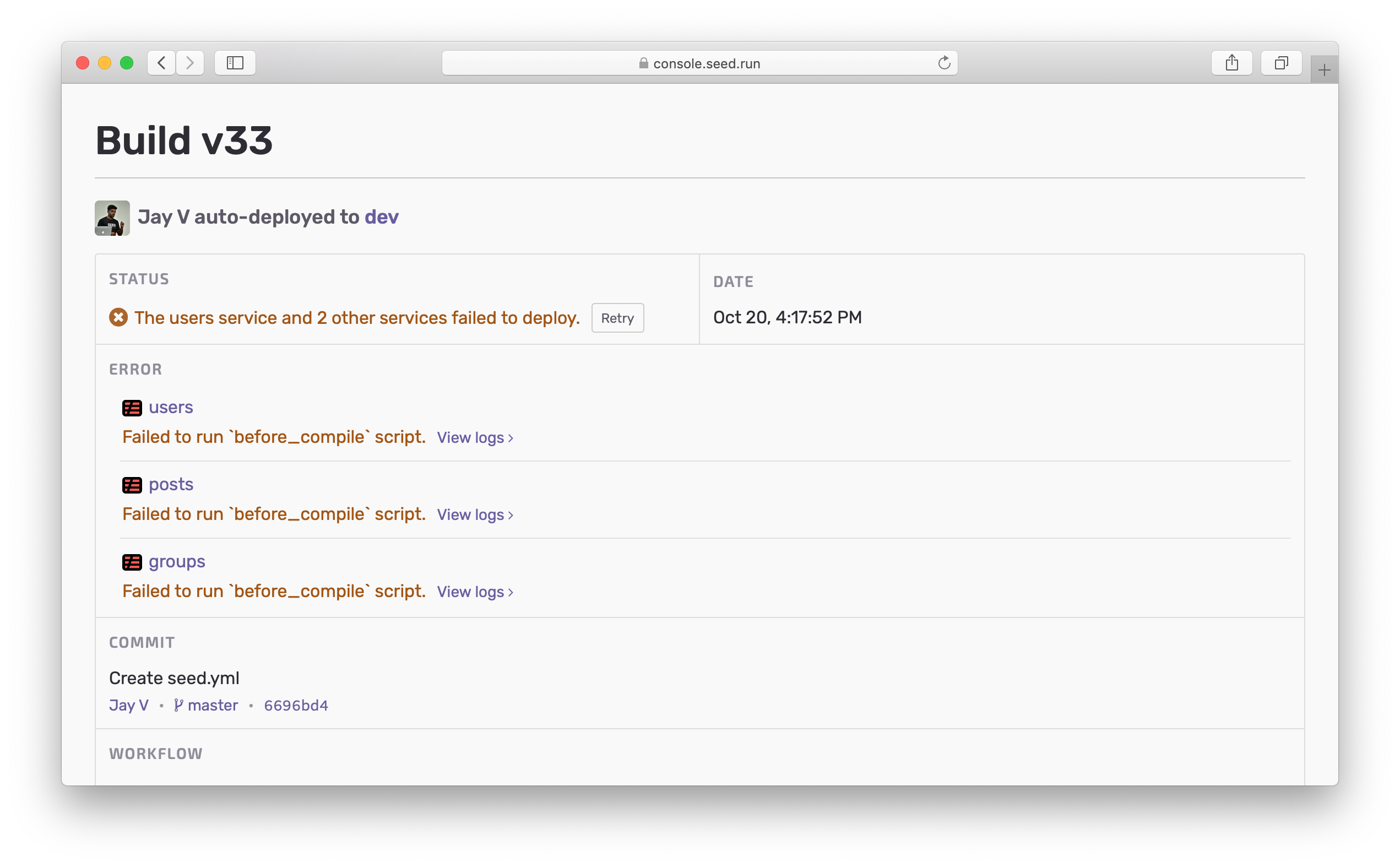This screenshot has width=1400, height=867.
Task: Reload the page with refresh icon
Action: pyautogui.click(x=943, y=62)
